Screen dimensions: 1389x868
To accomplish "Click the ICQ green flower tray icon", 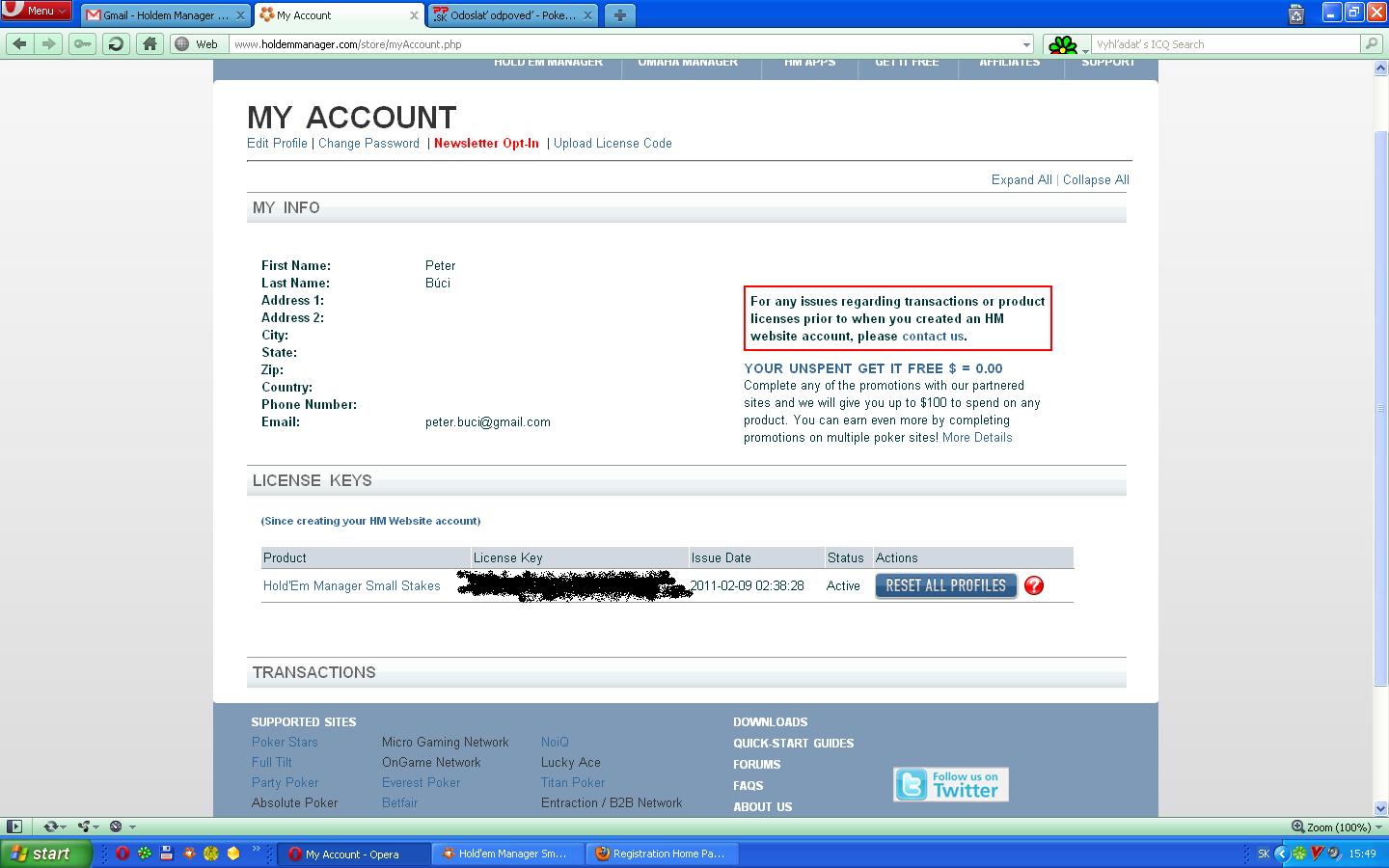I will click(x=1299, y=854).
